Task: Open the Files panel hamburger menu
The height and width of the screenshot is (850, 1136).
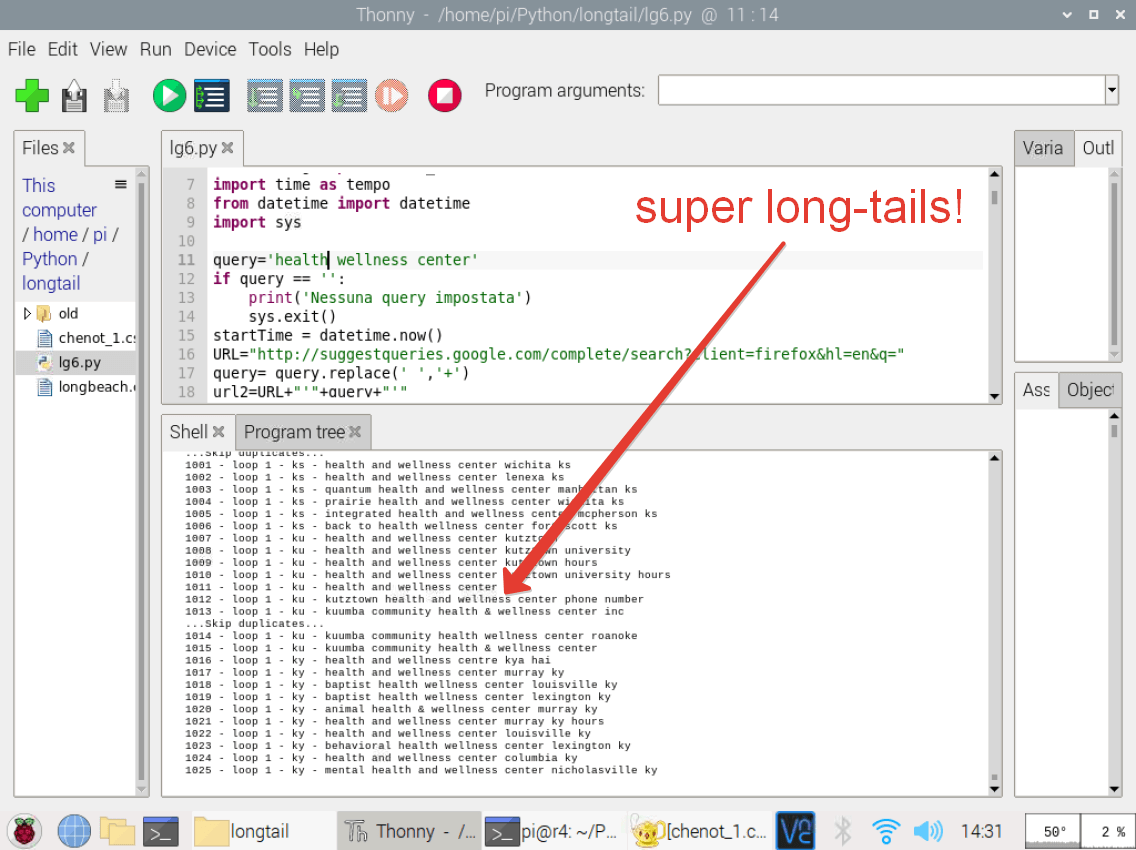Action: [121, 185]
